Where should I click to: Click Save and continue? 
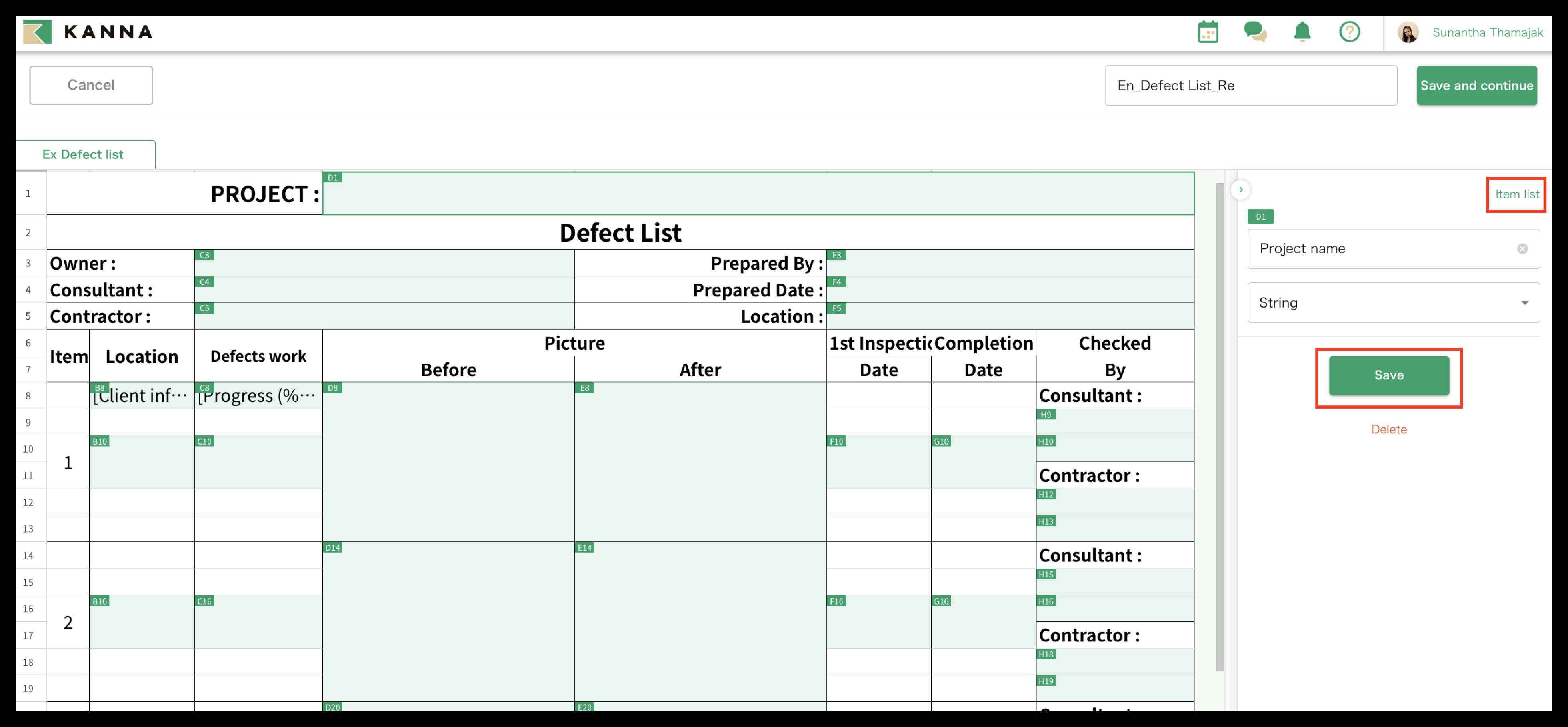[x=1476, y=86]
